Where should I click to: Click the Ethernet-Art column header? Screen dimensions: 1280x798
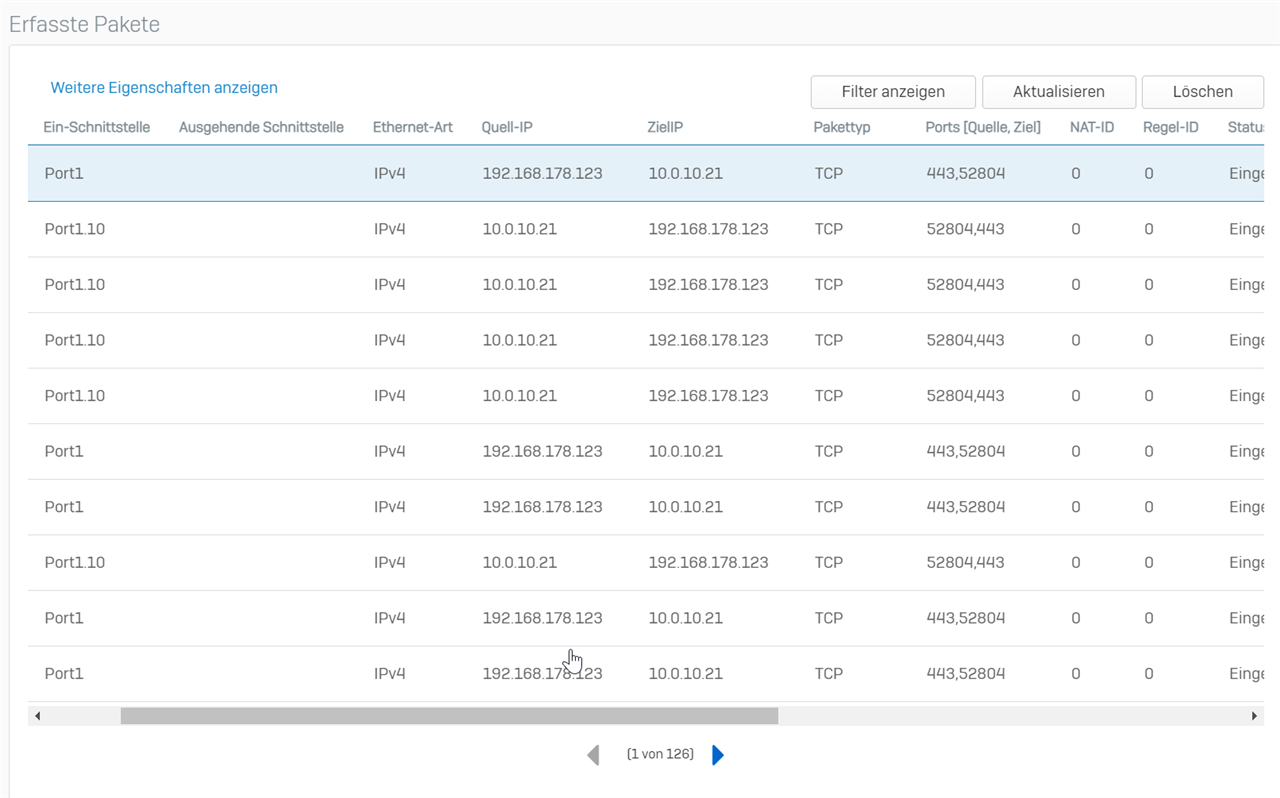tap(413, 127)
